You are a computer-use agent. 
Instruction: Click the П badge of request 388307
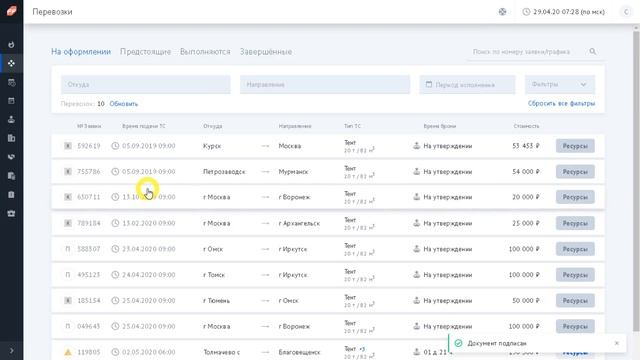[68, 249]
